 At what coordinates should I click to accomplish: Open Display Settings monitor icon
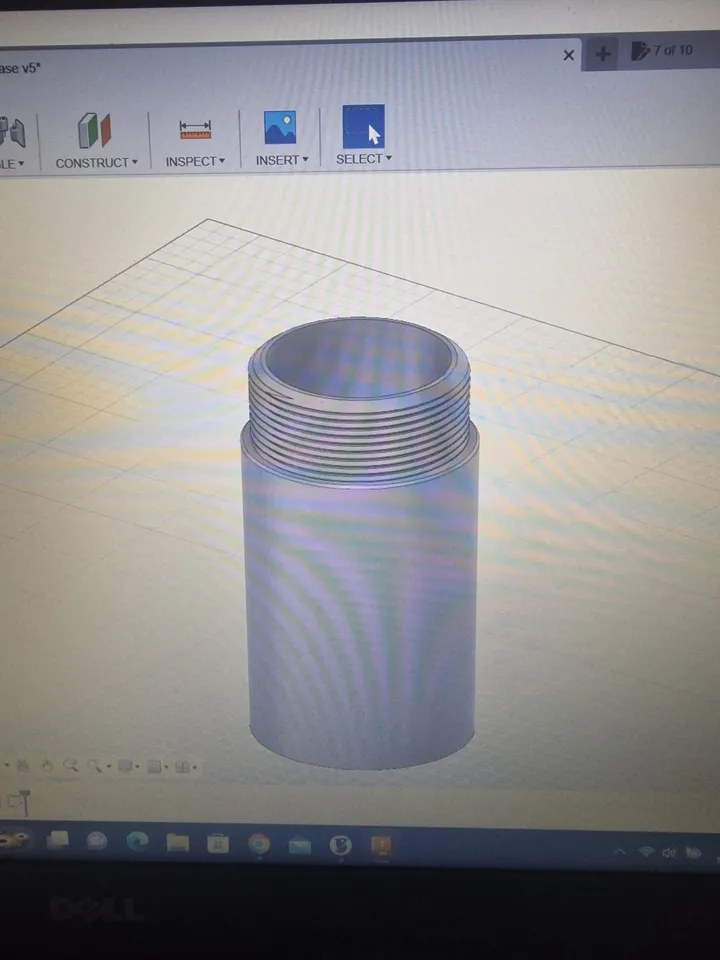[125, 766]
